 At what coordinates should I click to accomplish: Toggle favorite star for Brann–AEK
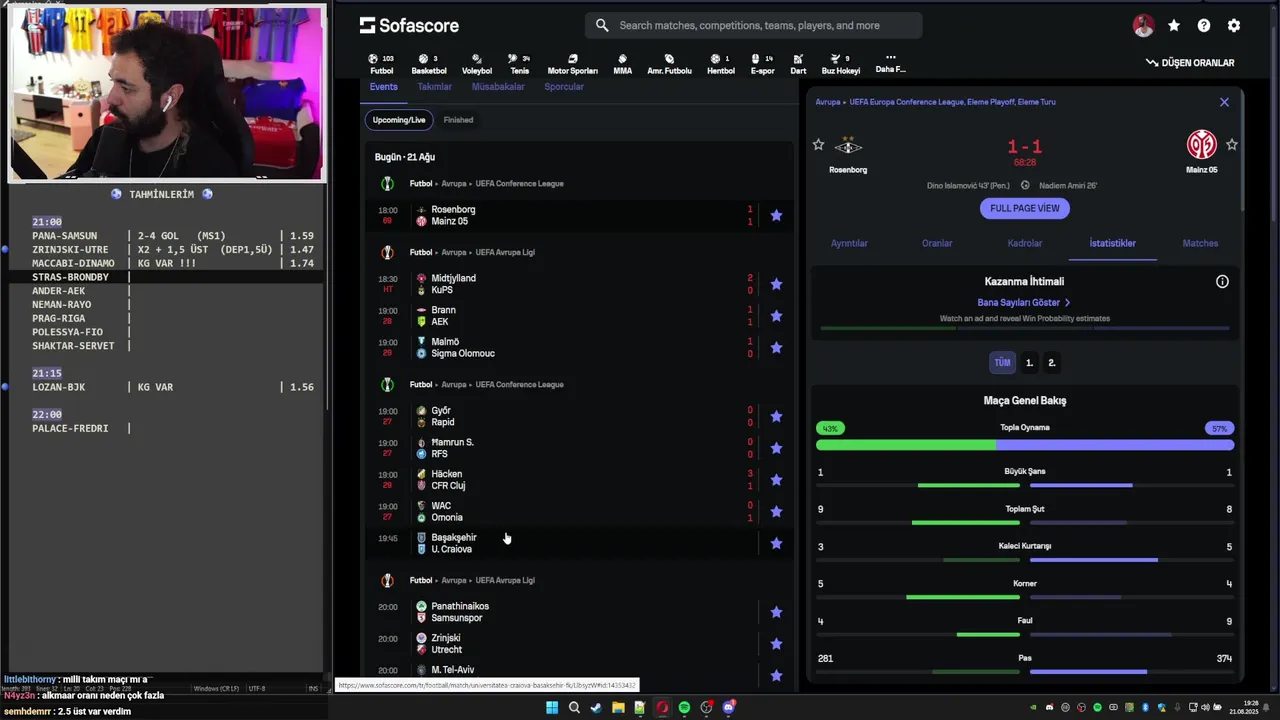click(776, 316)
